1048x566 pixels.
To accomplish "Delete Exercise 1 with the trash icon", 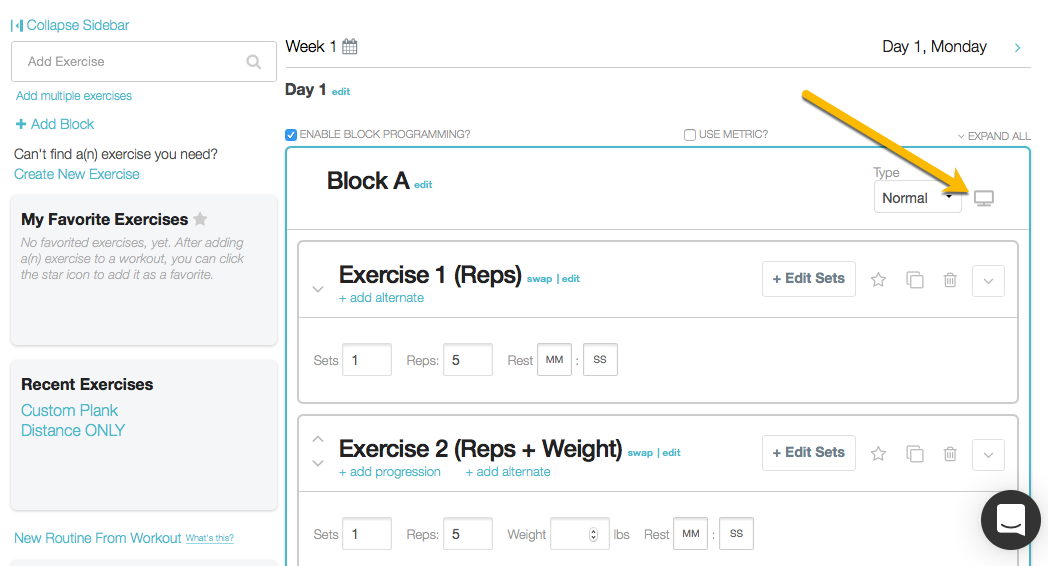I will (x=950, y=280).
